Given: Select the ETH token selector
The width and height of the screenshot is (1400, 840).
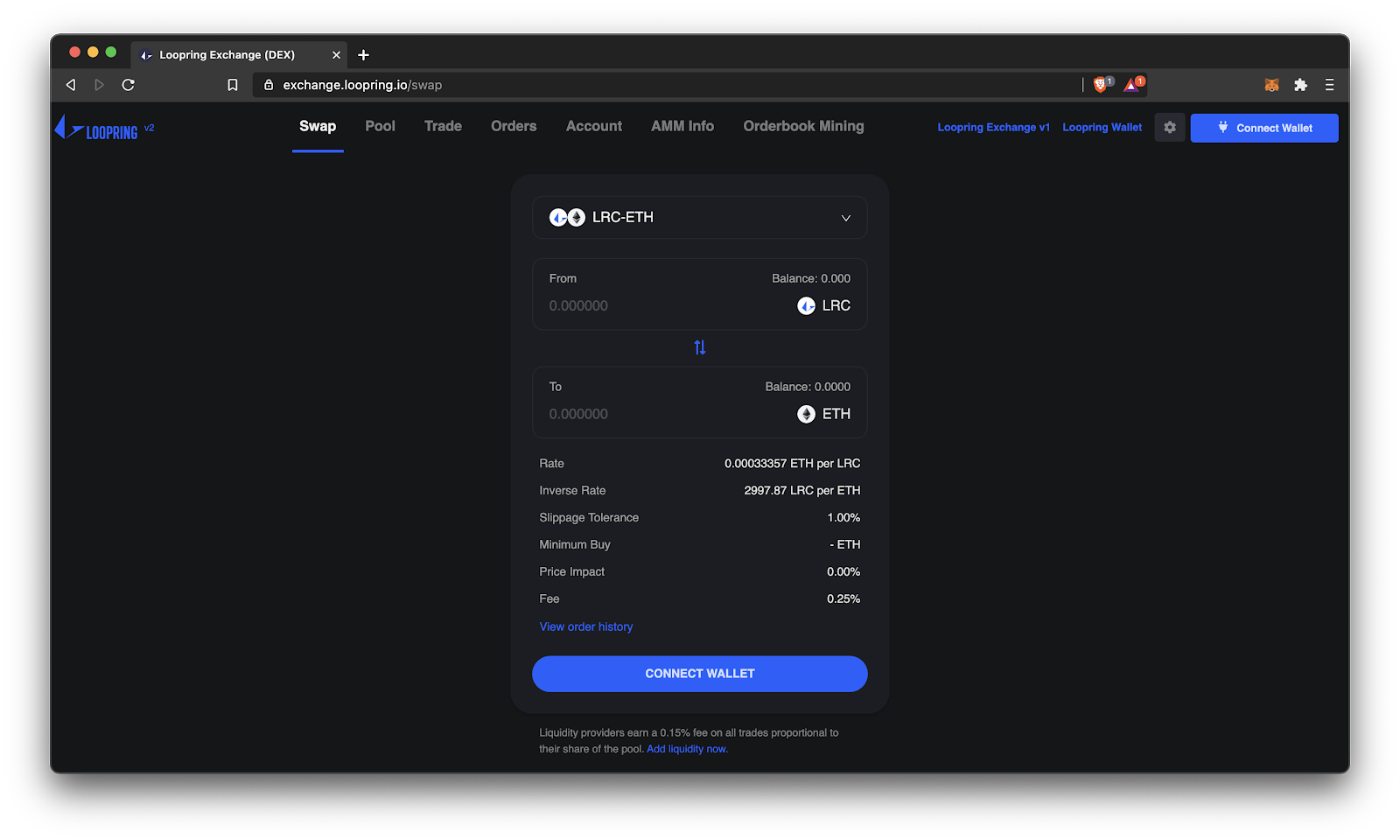Looking at the screenshot, I should tap(823, 414).
